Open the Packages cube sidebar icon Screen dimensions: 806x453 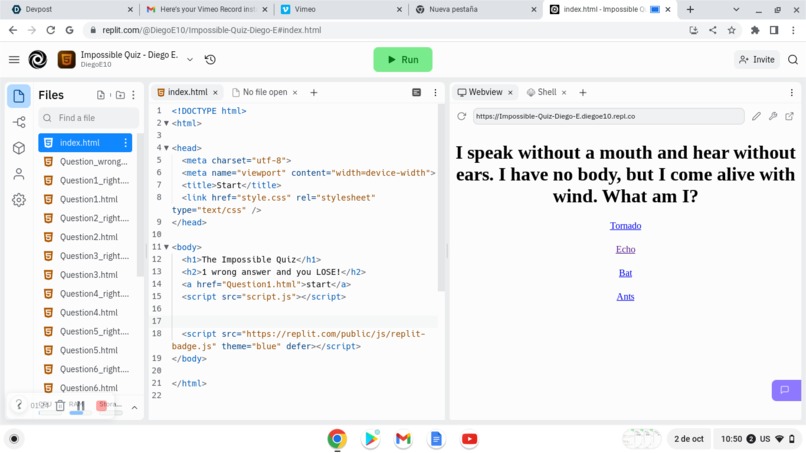19,148
